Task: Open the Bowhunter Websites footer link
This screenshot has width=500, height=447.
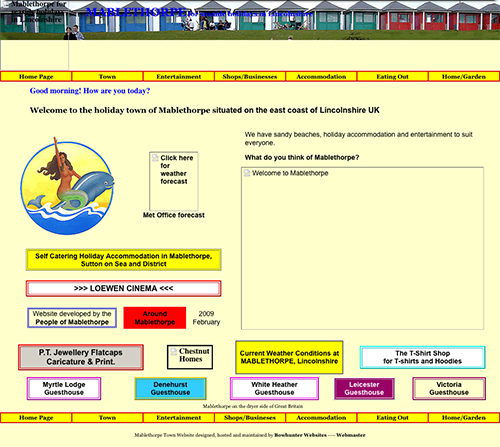Action: (300, 435)
